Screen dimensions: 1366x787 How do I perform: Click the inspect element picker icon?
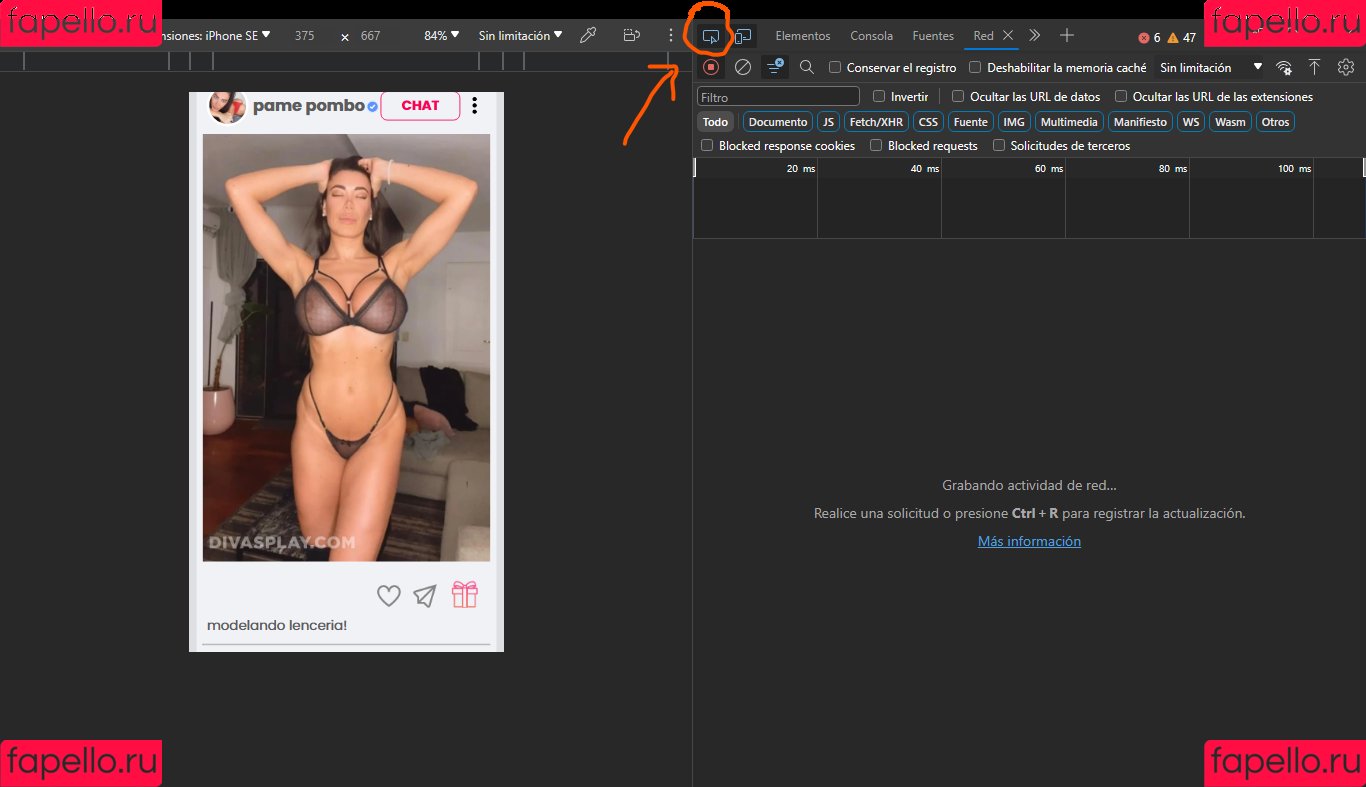click(710, 36)
